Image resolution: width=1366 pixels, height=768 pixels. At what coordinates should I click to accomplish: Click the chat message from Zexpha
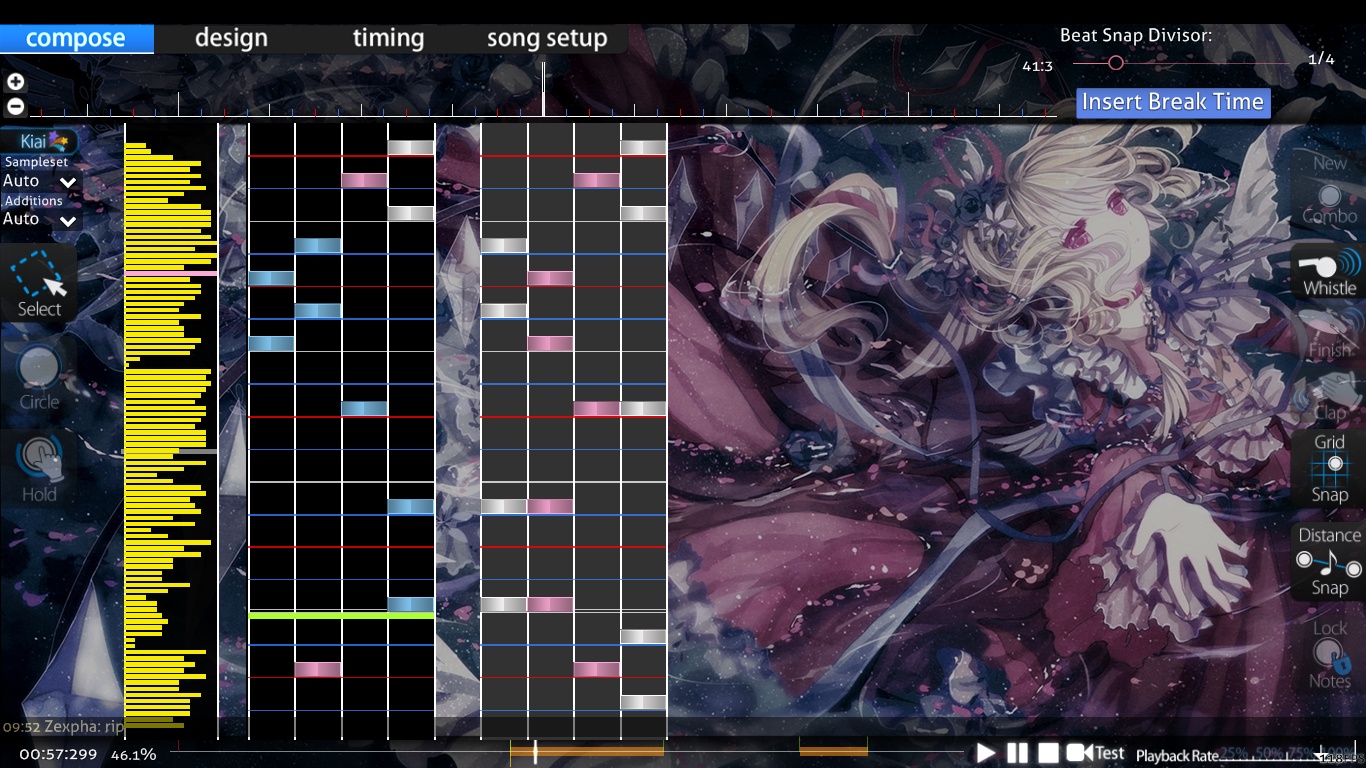(x=64, y=727)
